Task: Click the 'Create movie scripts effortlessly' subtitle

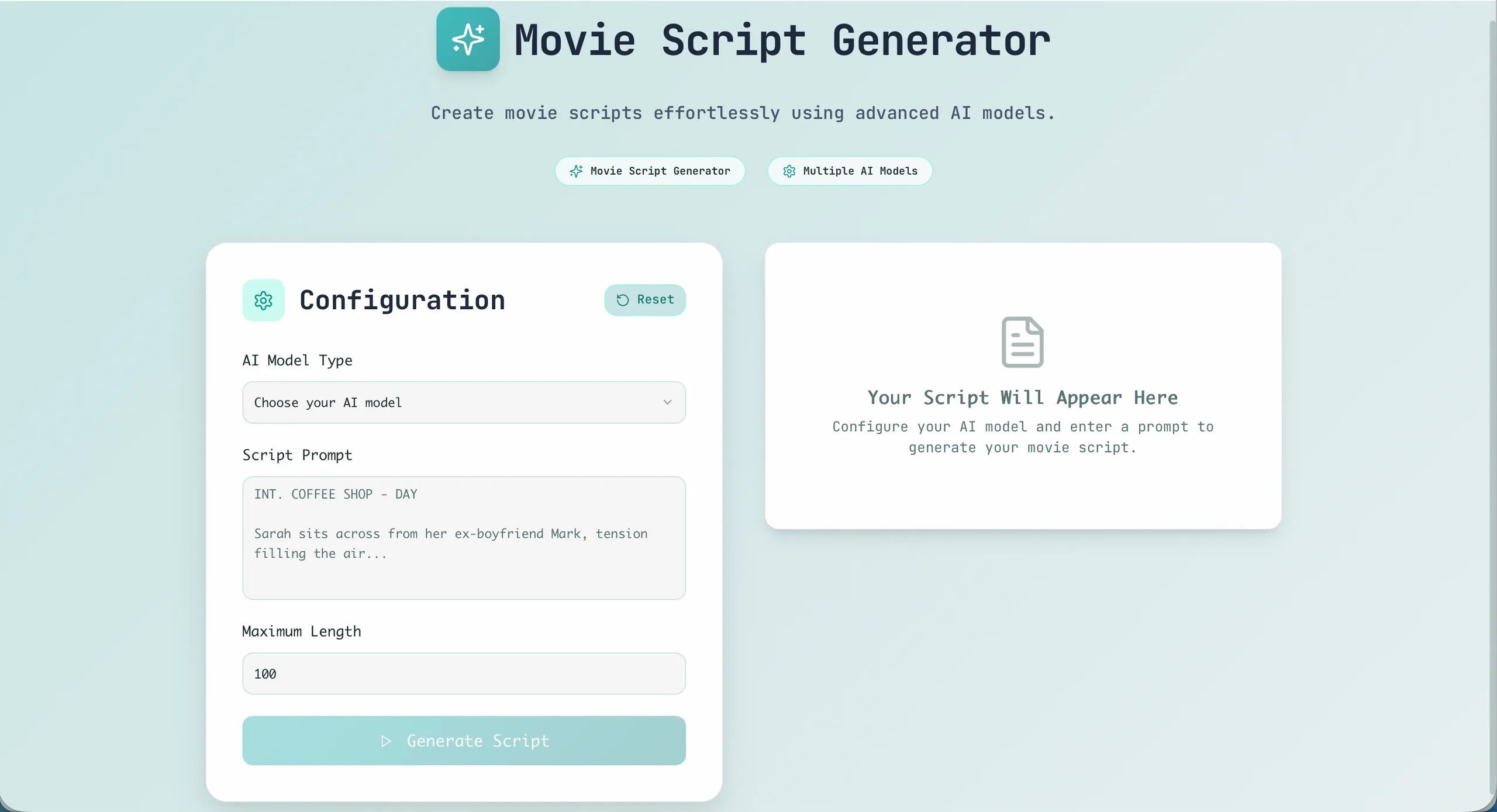Action: pyautogui.click(x=743, y=113)
